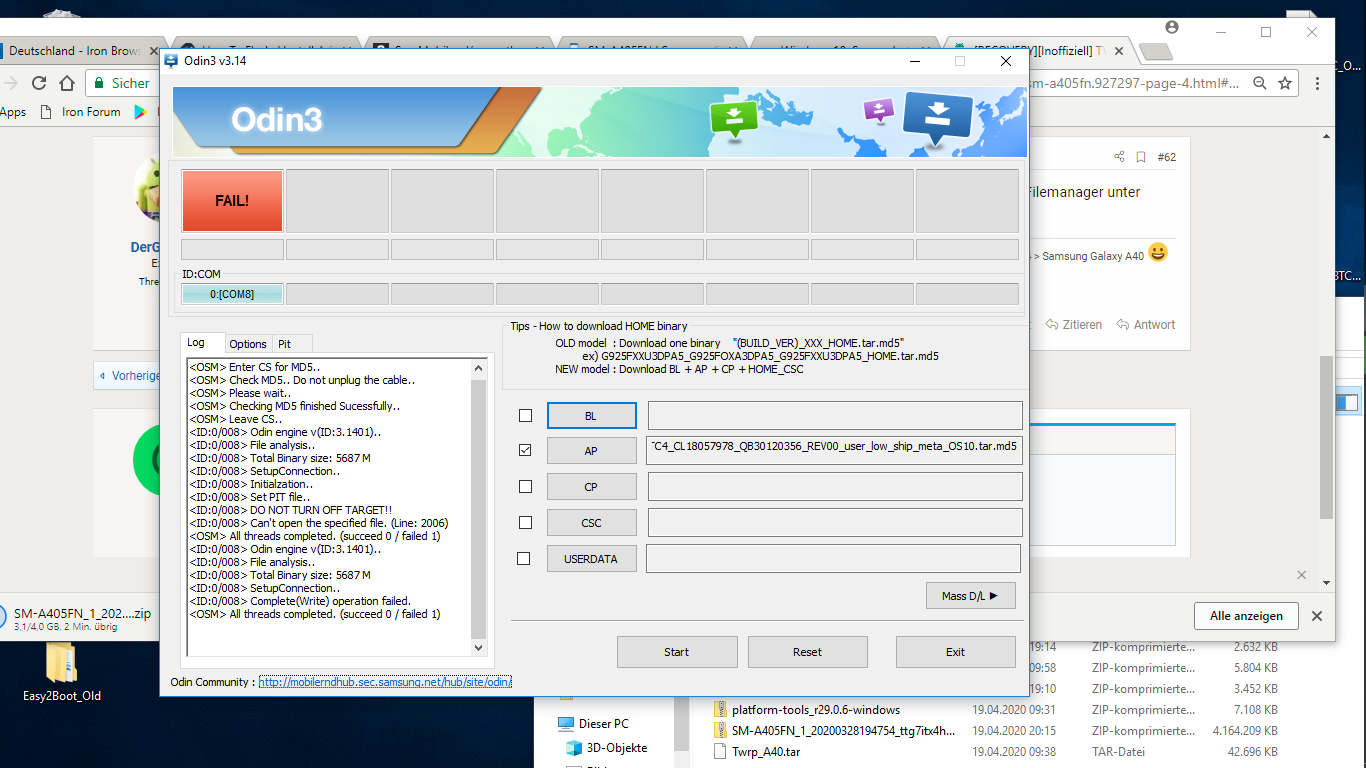This screenshot has width=1366, height=768.
Task: Switch to the Log tab
Action: (203, 343)
